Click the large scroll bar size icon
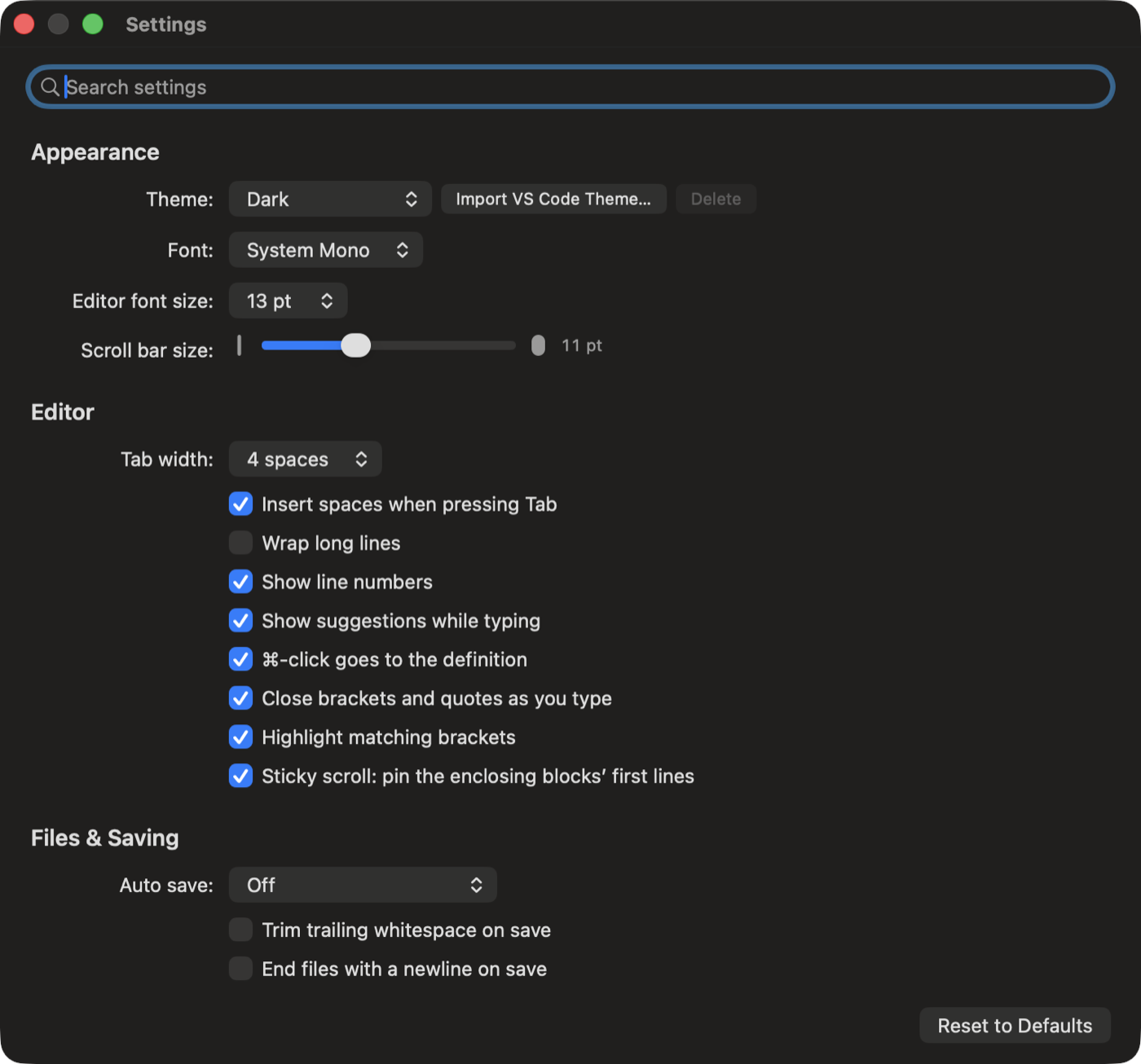The width and height of the screenshot is (1141, 1064). [x=538, y=345]
